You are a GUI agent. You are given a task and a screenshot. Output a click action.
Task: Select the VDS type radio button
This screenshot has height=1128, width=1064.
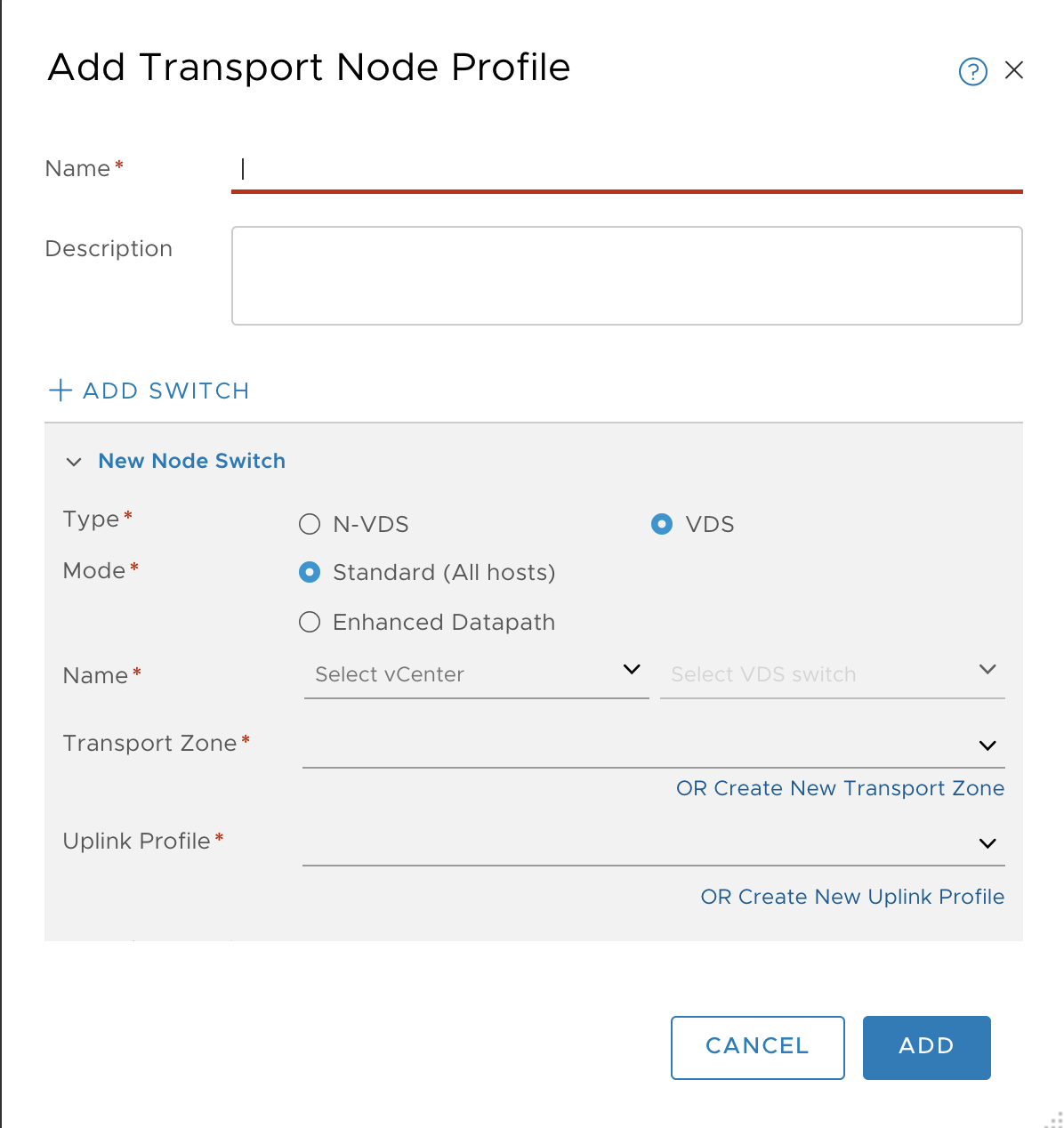tap(662, 524)
